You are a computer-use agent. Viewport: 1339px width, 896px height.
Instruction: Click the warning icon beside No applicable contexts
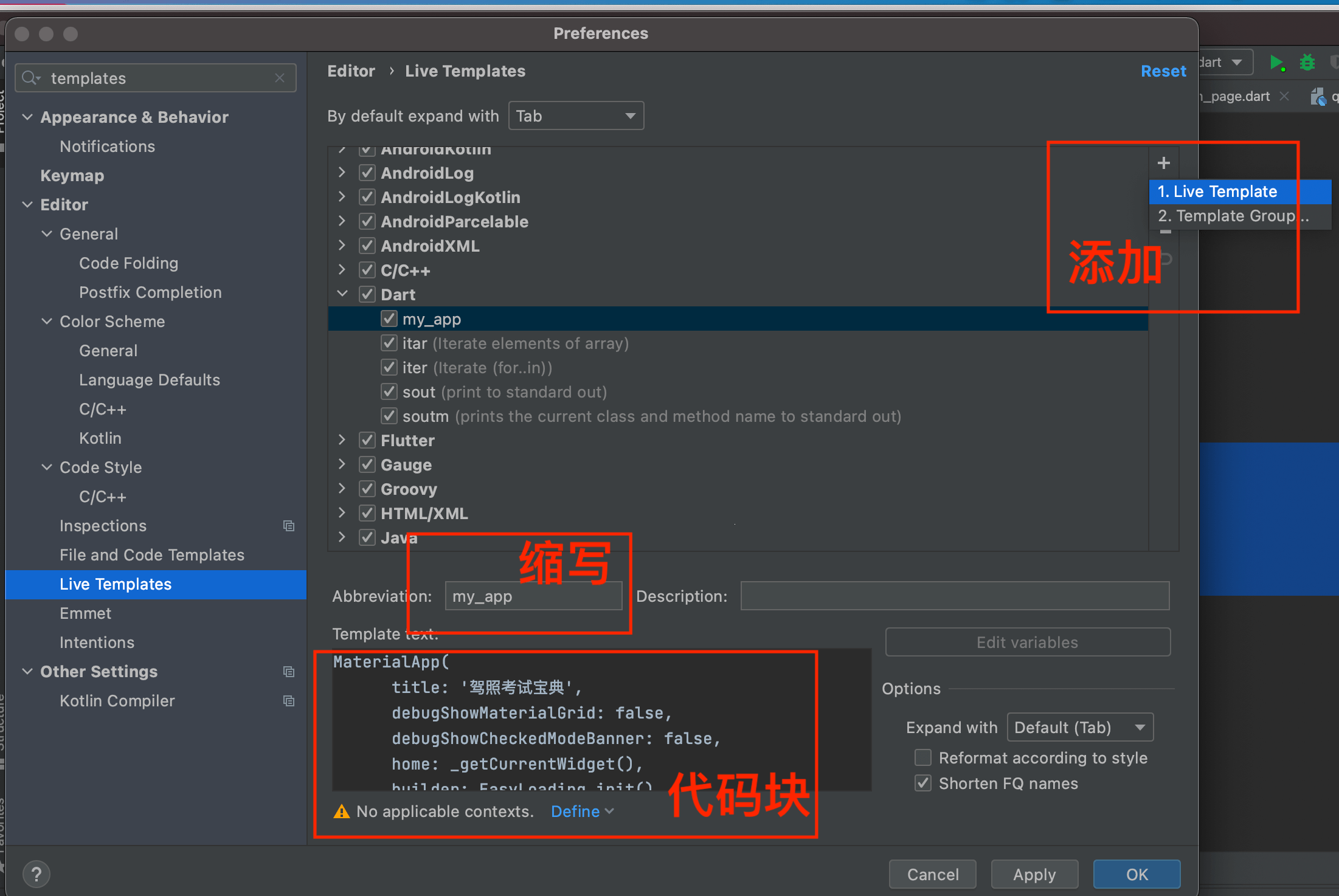[342, 812]
